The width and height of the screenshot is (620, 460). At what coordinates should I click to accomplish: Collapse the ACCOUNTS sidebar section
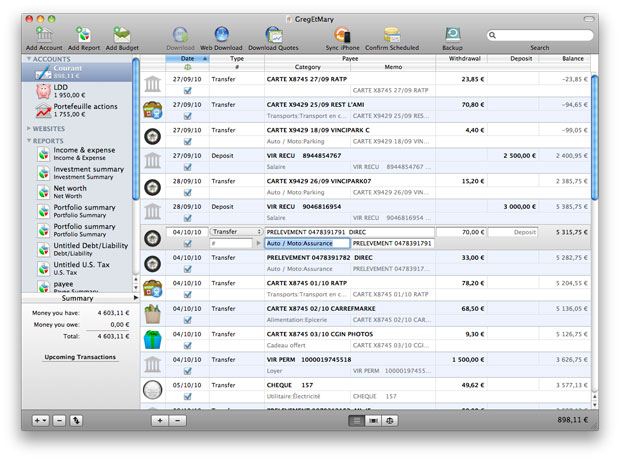click(x=28, y=59)
